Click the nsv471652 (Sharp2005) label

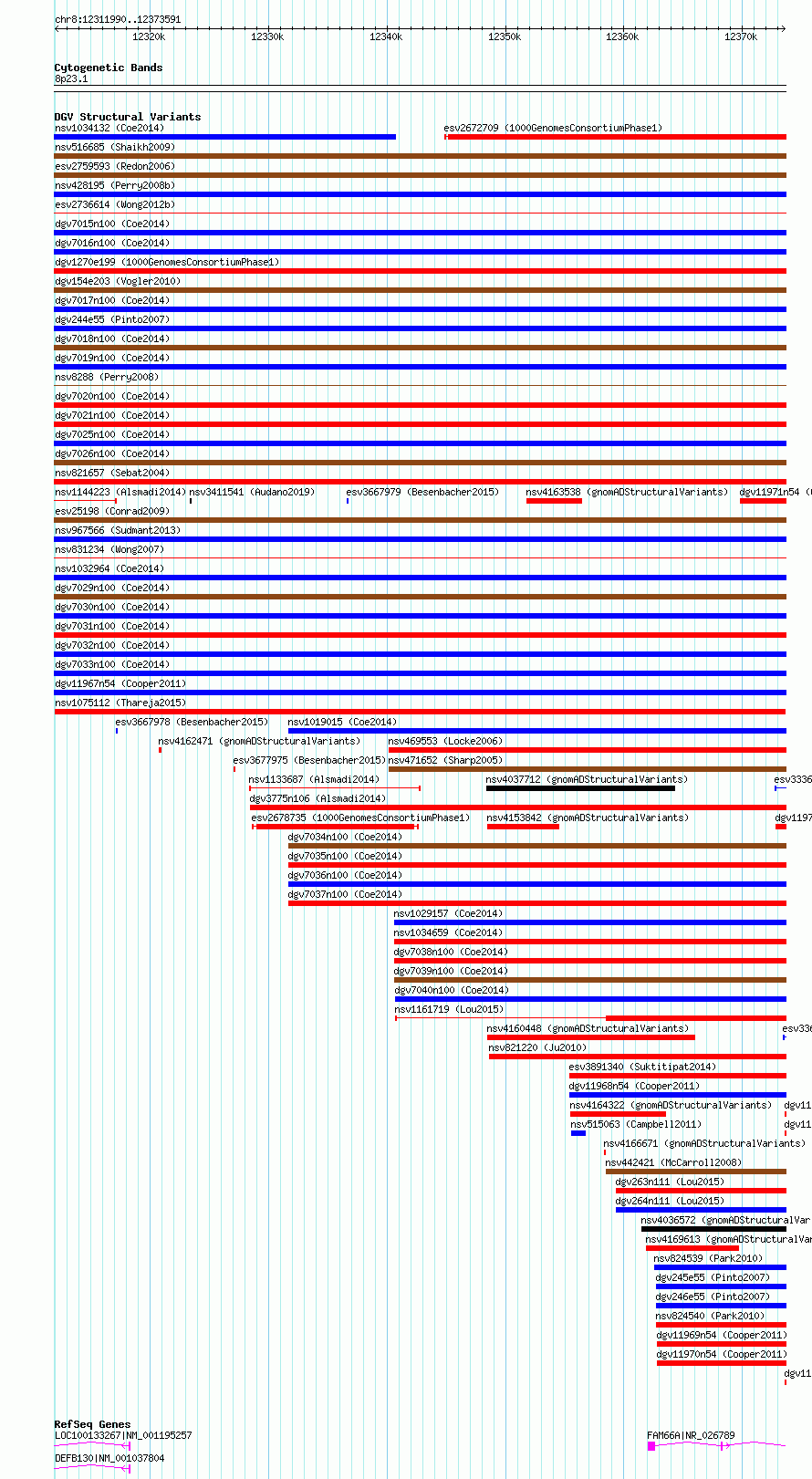click(x=446, y=760)
